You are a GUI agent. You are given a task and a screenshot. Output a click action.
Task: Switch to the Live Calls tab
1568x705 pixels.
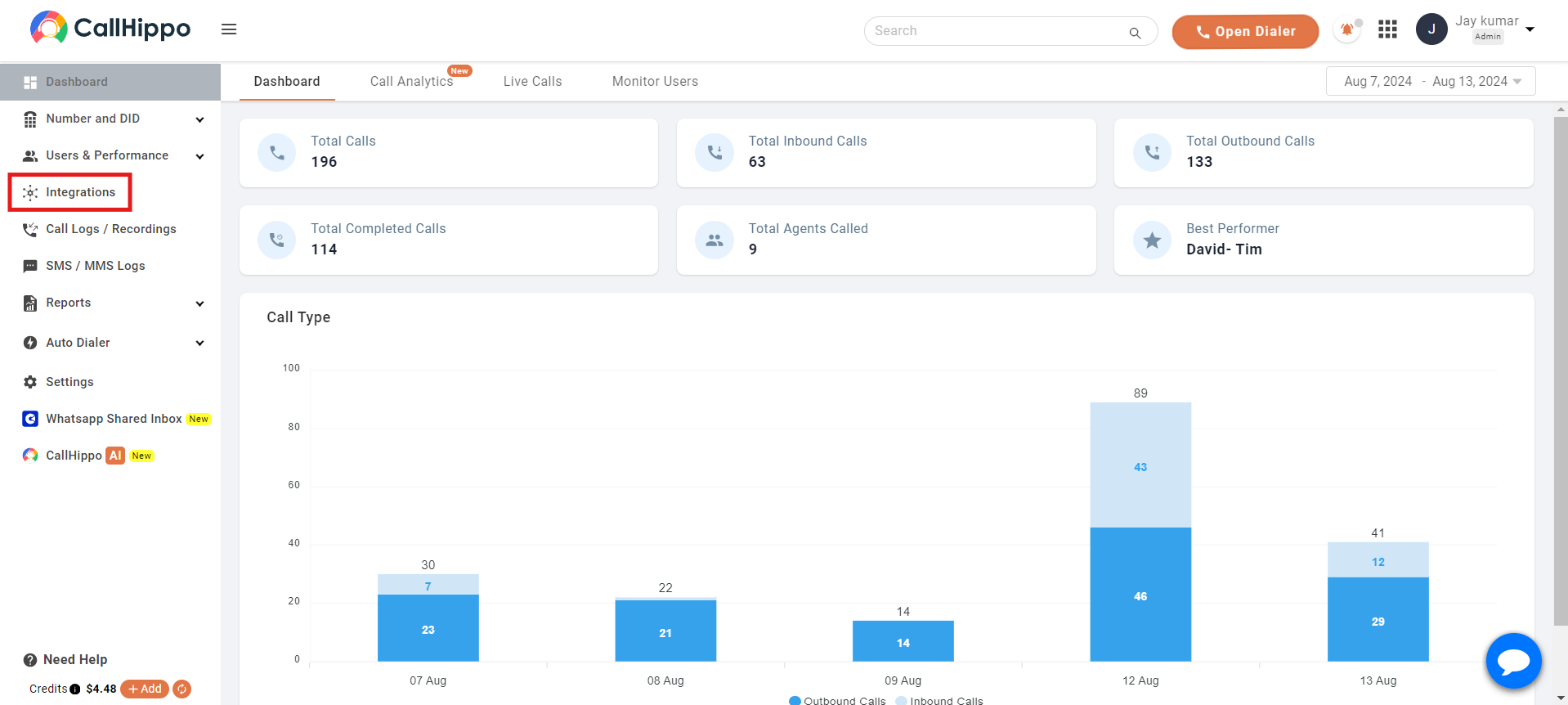click(x=532, y=82)
